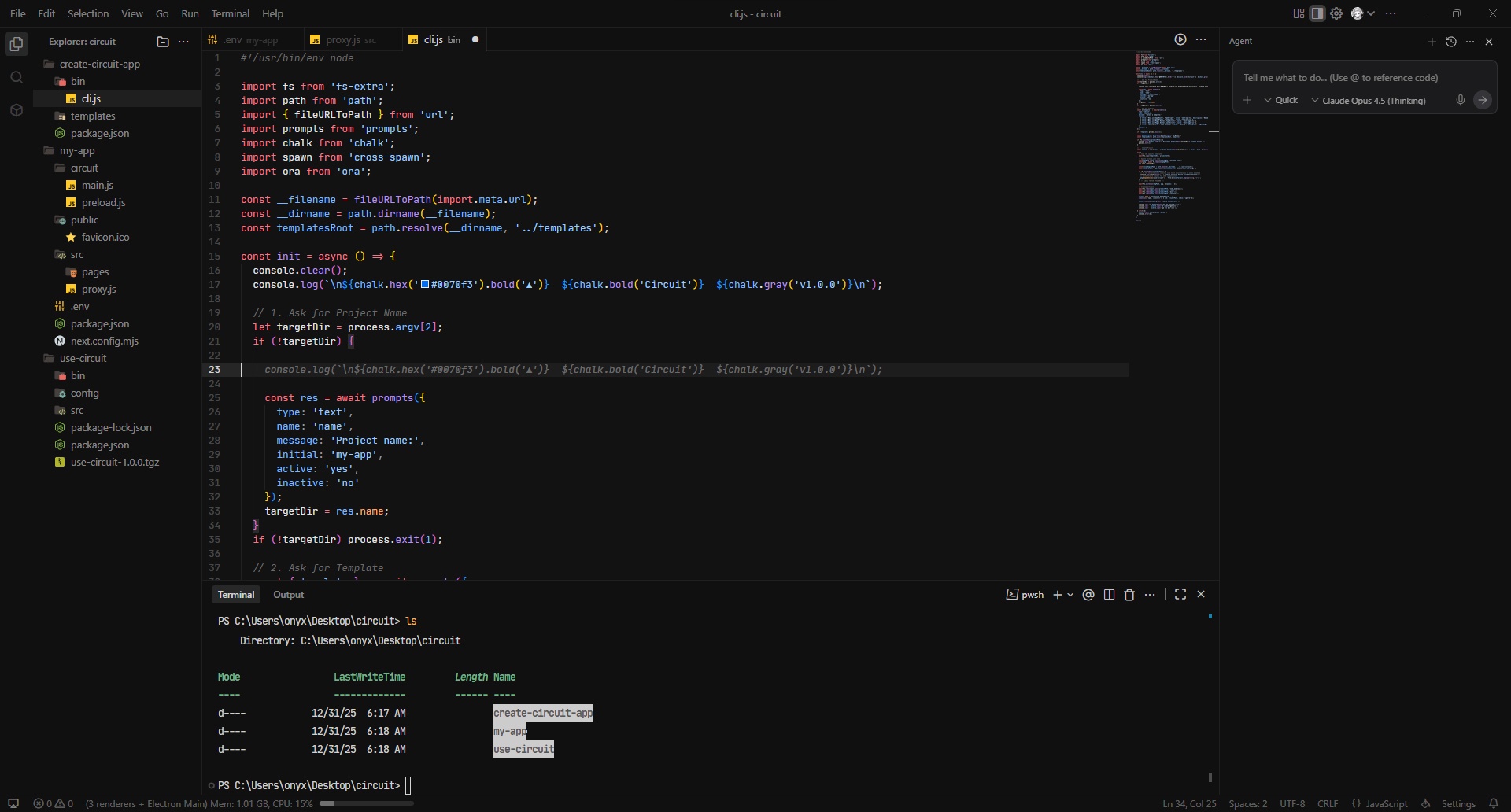Open the Quick mode dropdown
The image size is (1511, 812).
click(1281, 100)
